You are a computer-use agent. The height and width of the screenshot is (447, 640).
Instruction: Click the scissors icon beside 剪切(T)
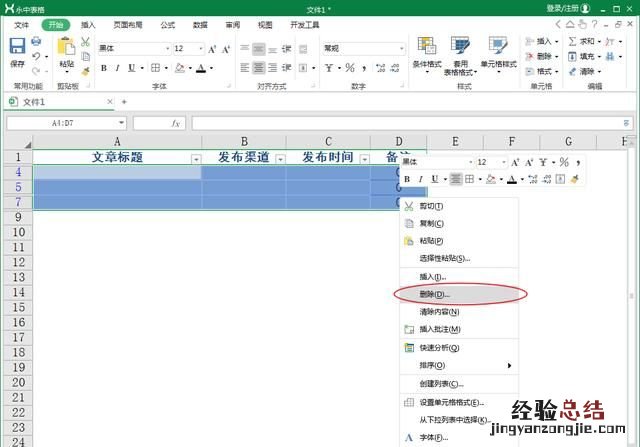[408, 206]
